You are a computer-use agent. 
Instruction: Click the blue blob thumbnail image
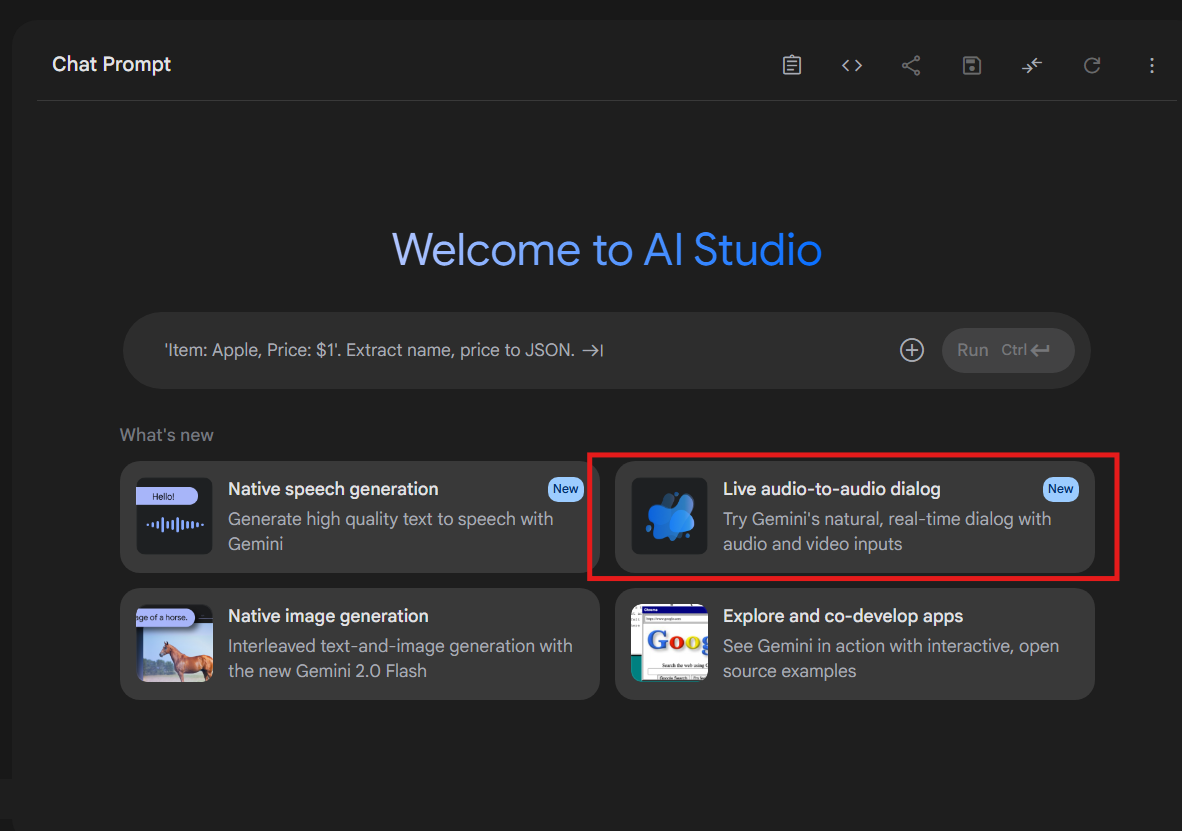669,517
